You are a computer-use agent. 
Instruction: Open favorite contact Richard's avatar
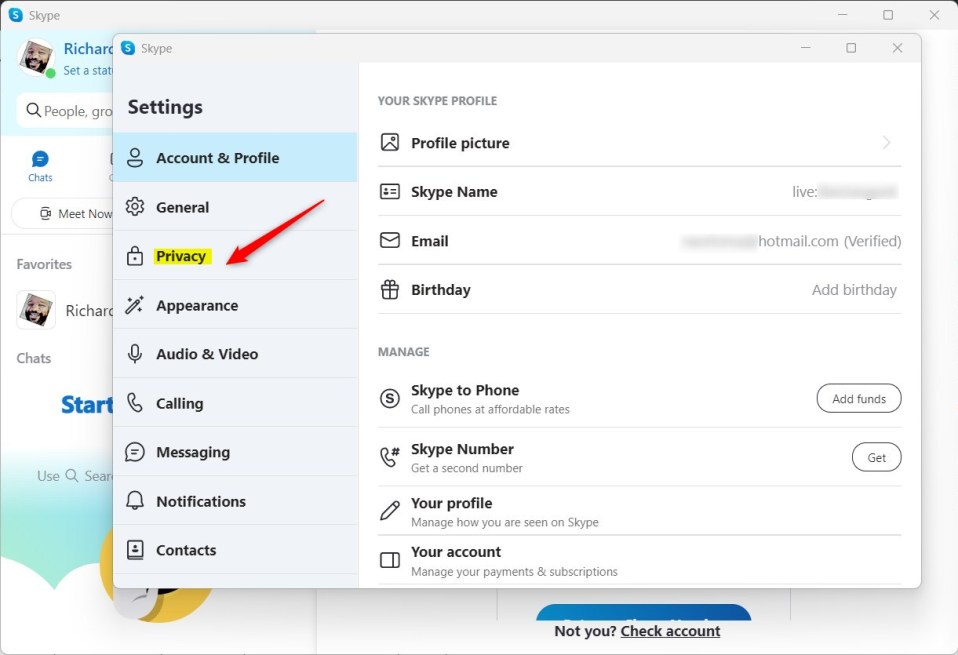pos(36,310)
